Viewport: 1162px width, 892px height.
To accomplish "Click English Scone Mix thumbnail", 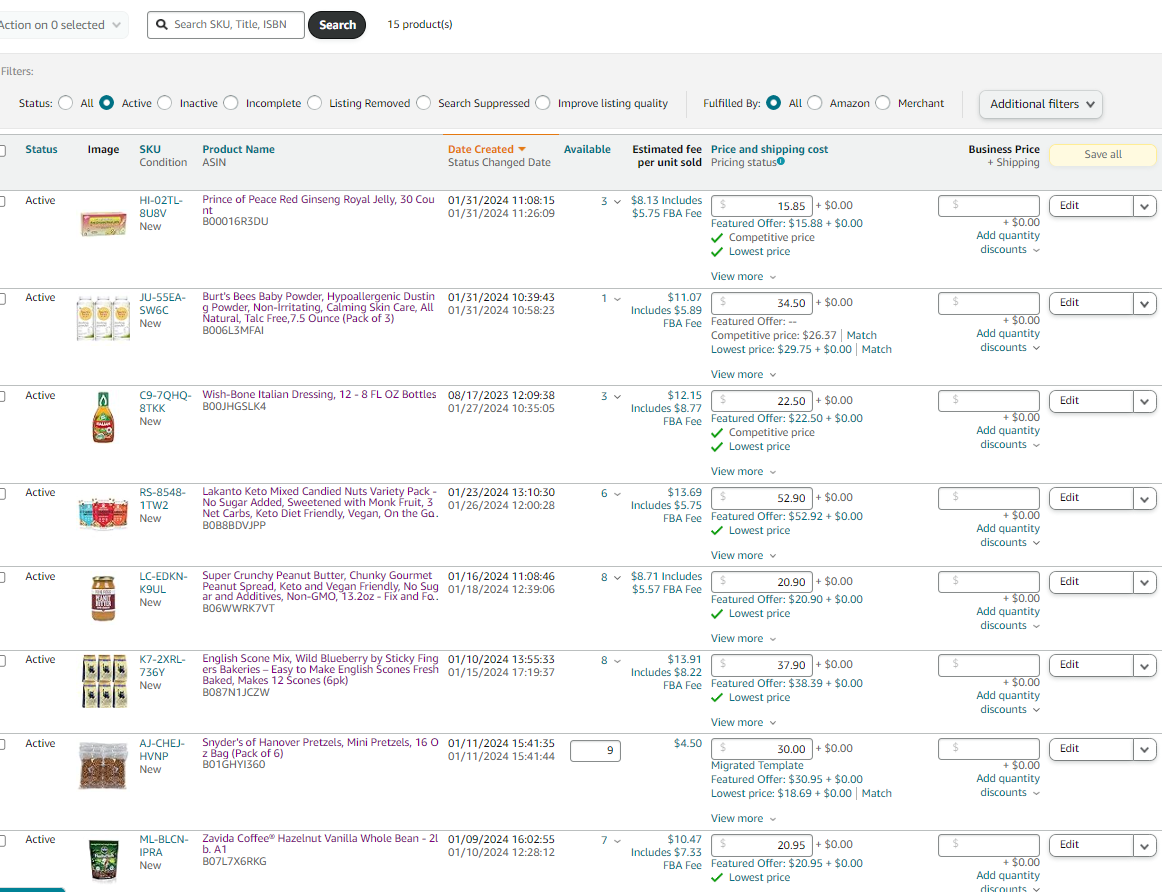I will (x=104, y=681).
